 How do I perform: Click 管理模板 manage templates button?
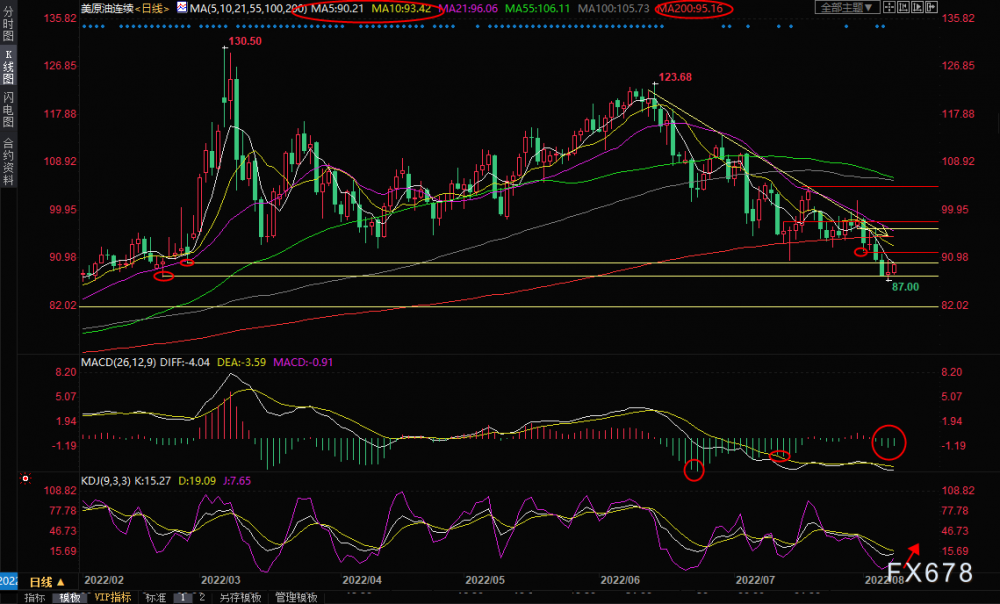click(x=296, y=598)
